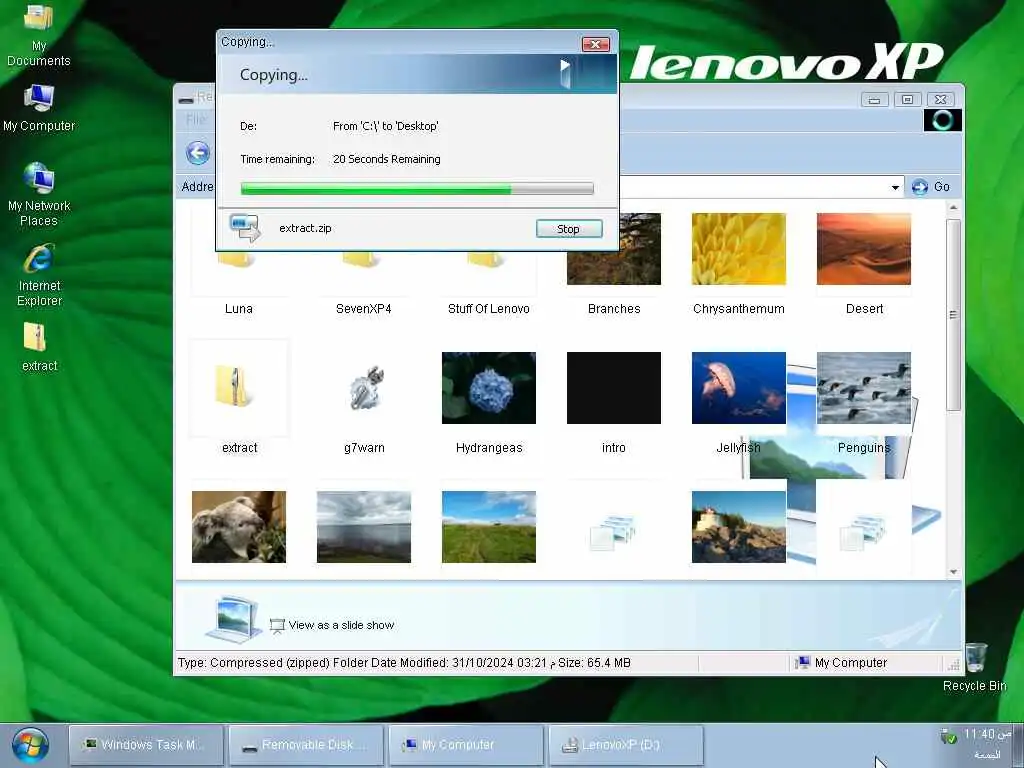
Task: Click the Back arrow in Explorer window
Action: point(198,153)
